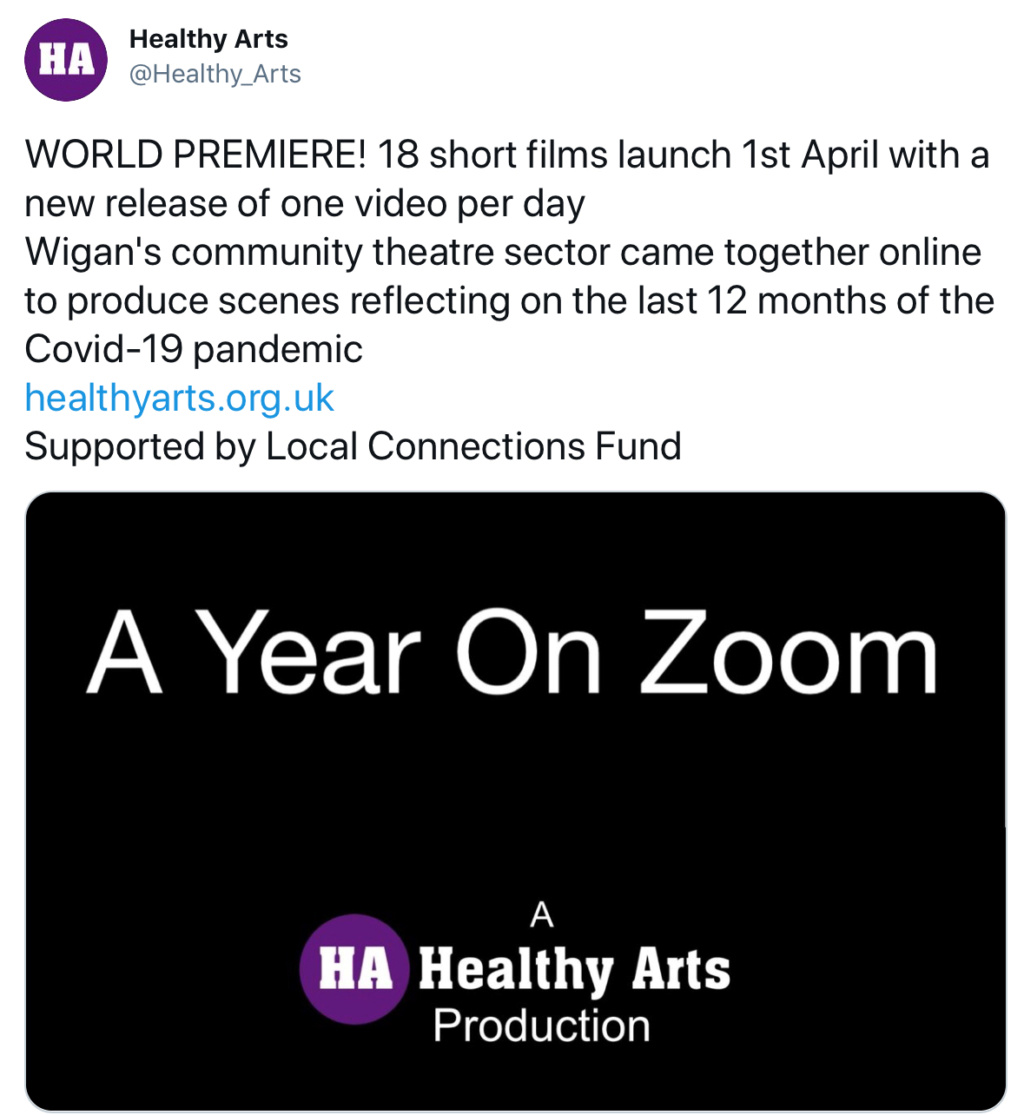Open the @Healthy_Arts handle
The image size is (1024, 1115).
pyautogui.click(x=215, y=74)
